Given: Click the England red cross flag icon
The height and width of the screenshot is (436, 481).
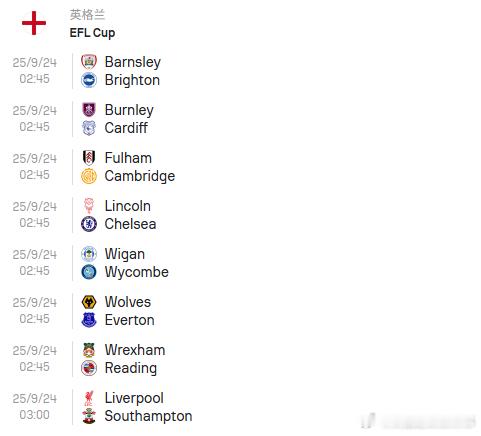Looking at the screenshot, I should coord(34,23).
